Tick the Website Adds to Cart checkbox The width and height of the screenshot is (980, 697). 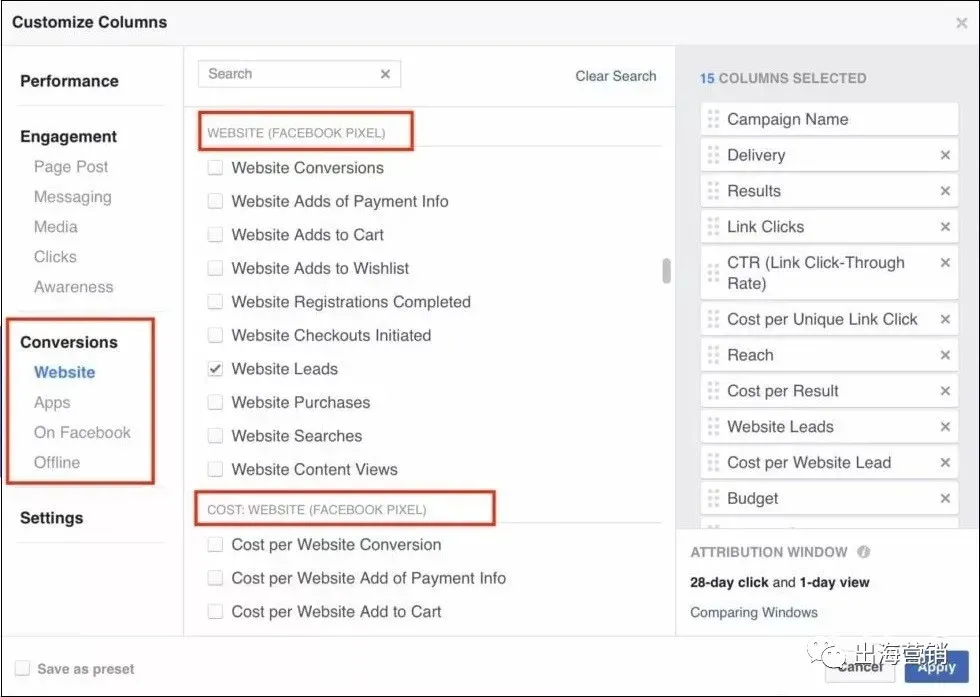[215, 234]
